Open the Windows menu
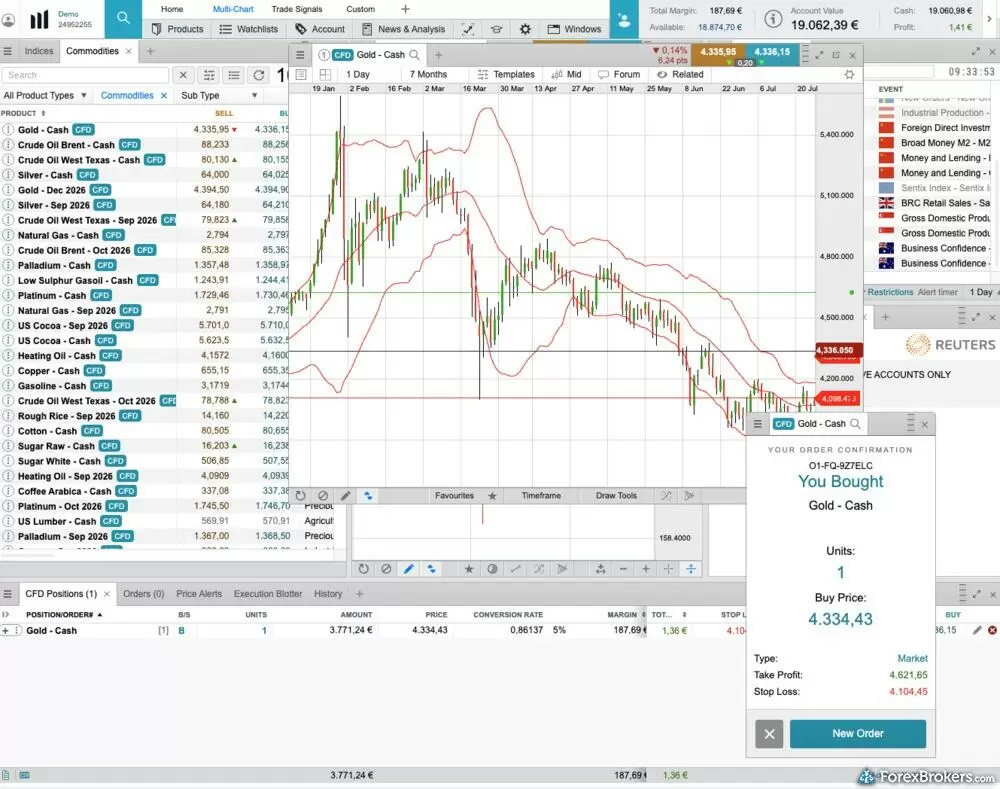The height and width of the screenshot is (789, 1000). (575, 29)
